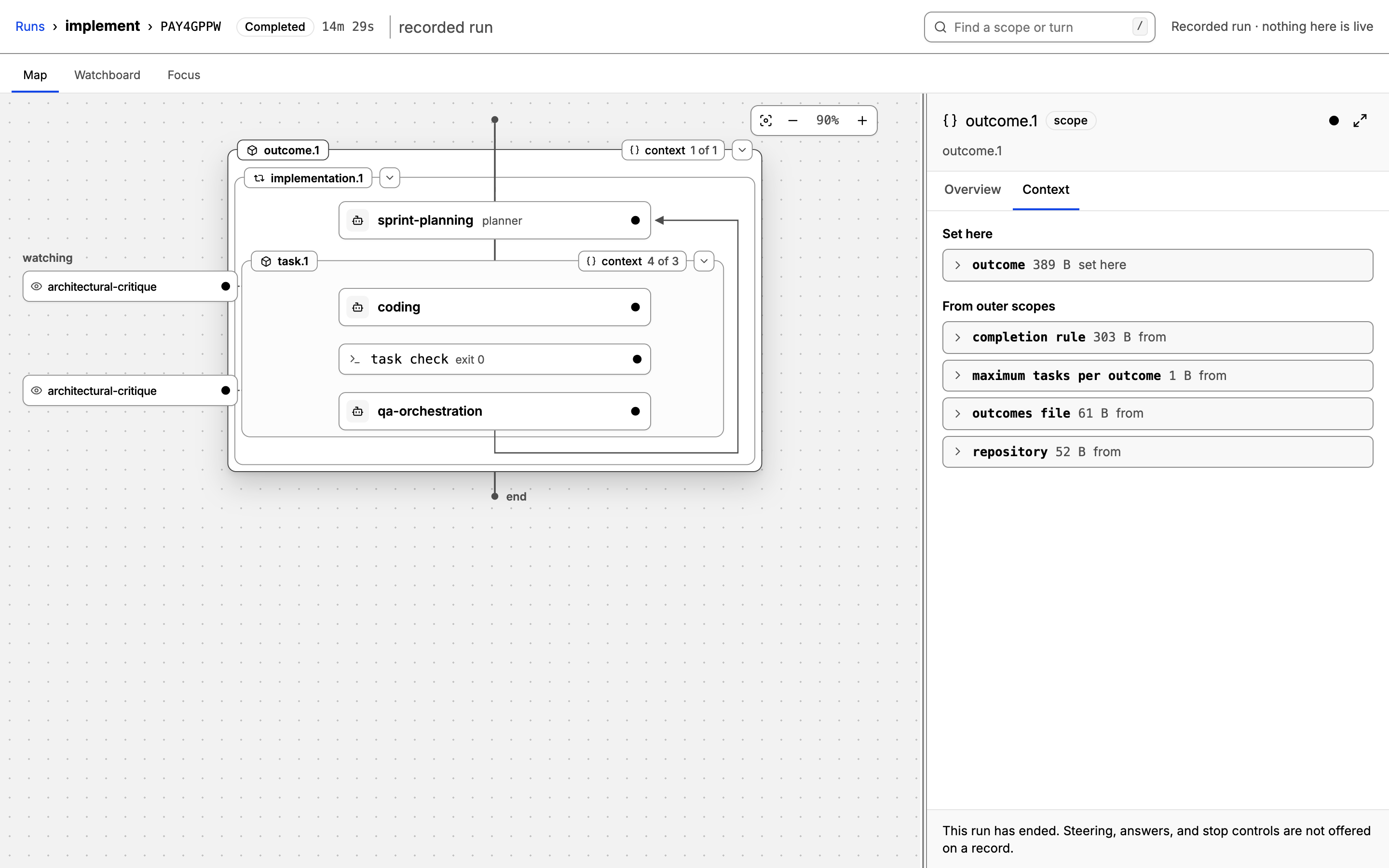Click the agent icon on sprint-planning node
Screen dimensions: 1389x868
coord(357,220)
